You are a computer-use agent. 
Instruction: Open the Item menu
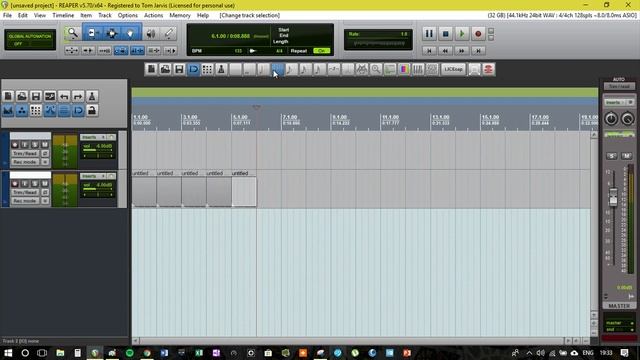click(86, 15)
